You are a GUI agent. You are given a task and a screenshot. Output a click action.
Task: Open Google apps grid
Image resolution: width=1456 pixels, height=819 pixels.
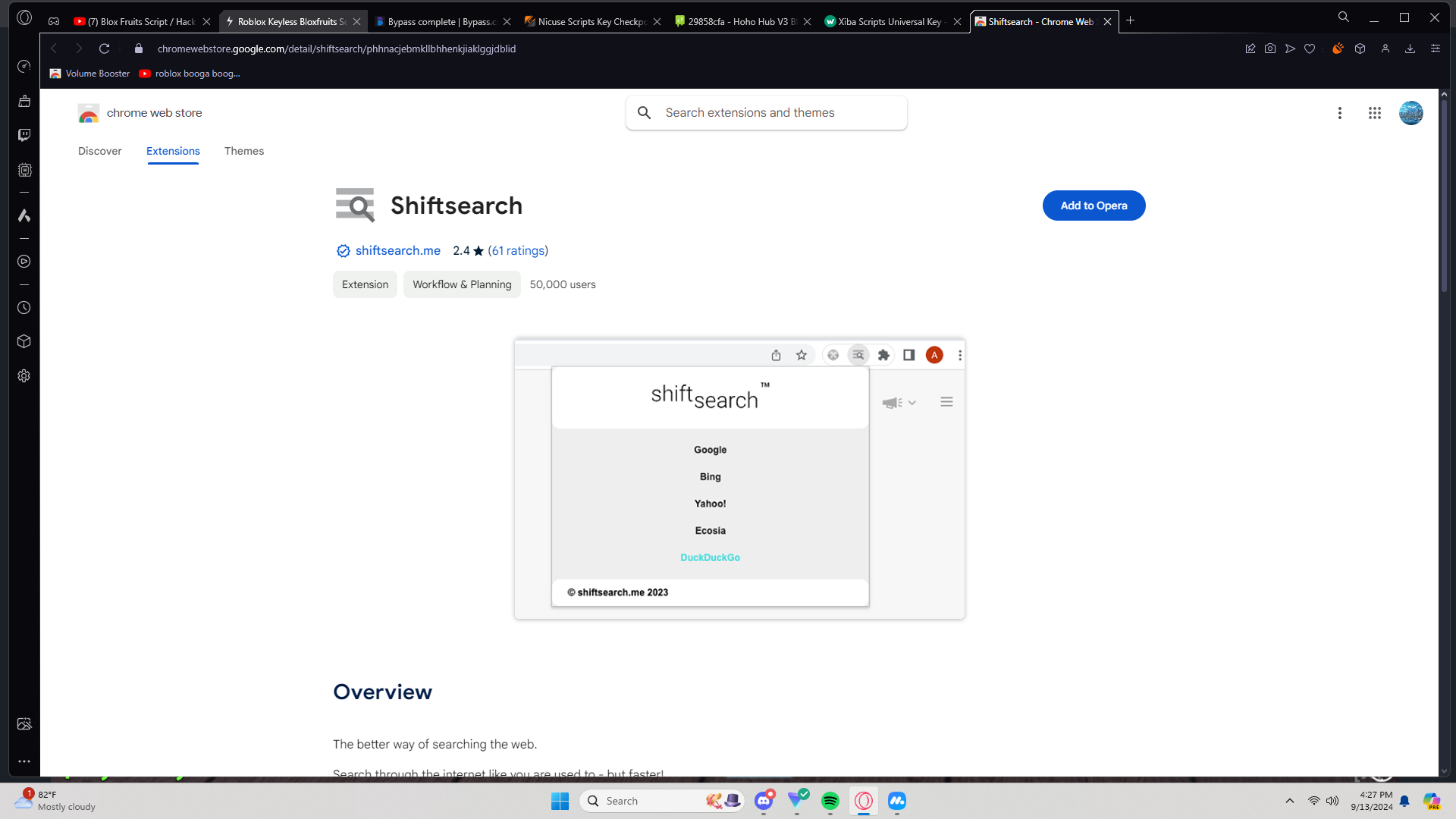click(x=1375, y=113)
